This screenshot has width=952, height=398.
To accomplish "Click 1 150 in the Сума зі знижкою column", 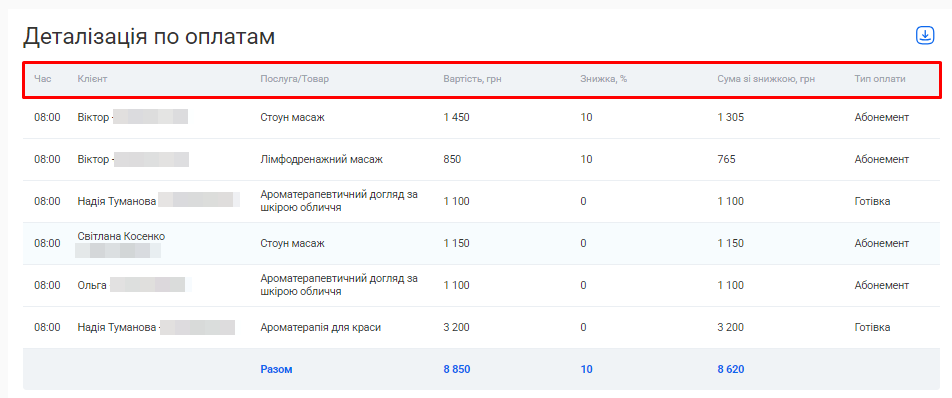I will (730, 243).
